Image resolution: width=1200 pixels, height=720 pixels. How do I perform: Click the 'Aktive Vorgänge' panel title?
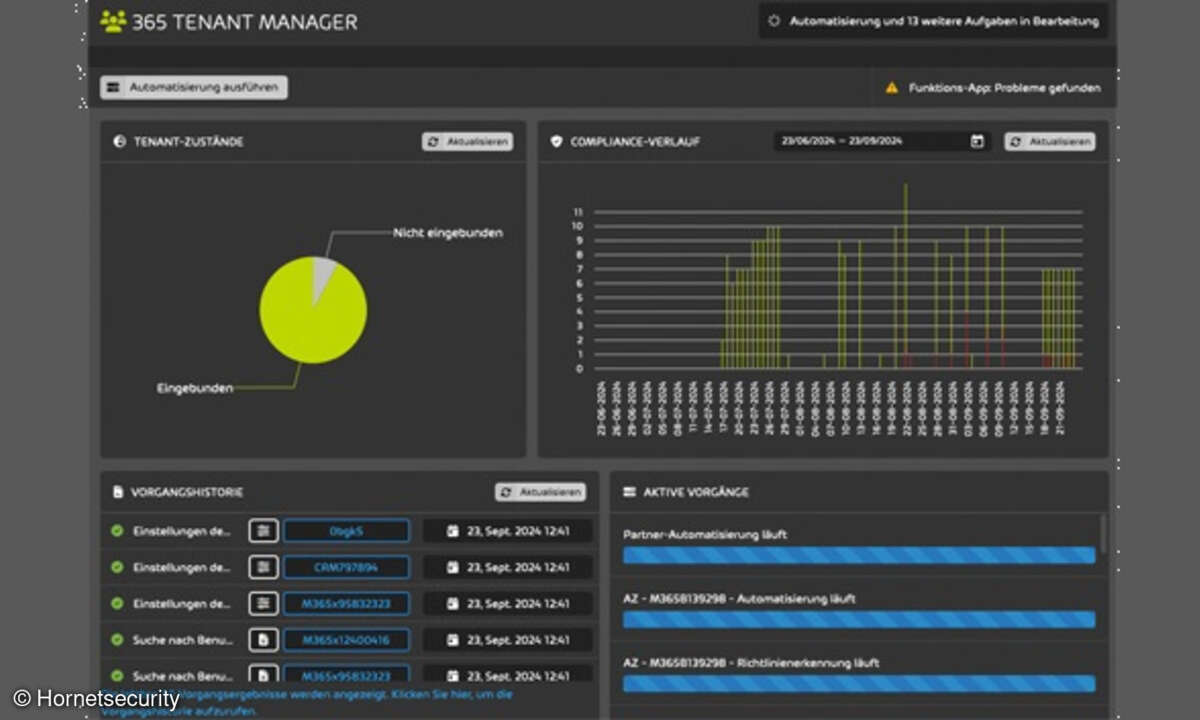point(696,492)
